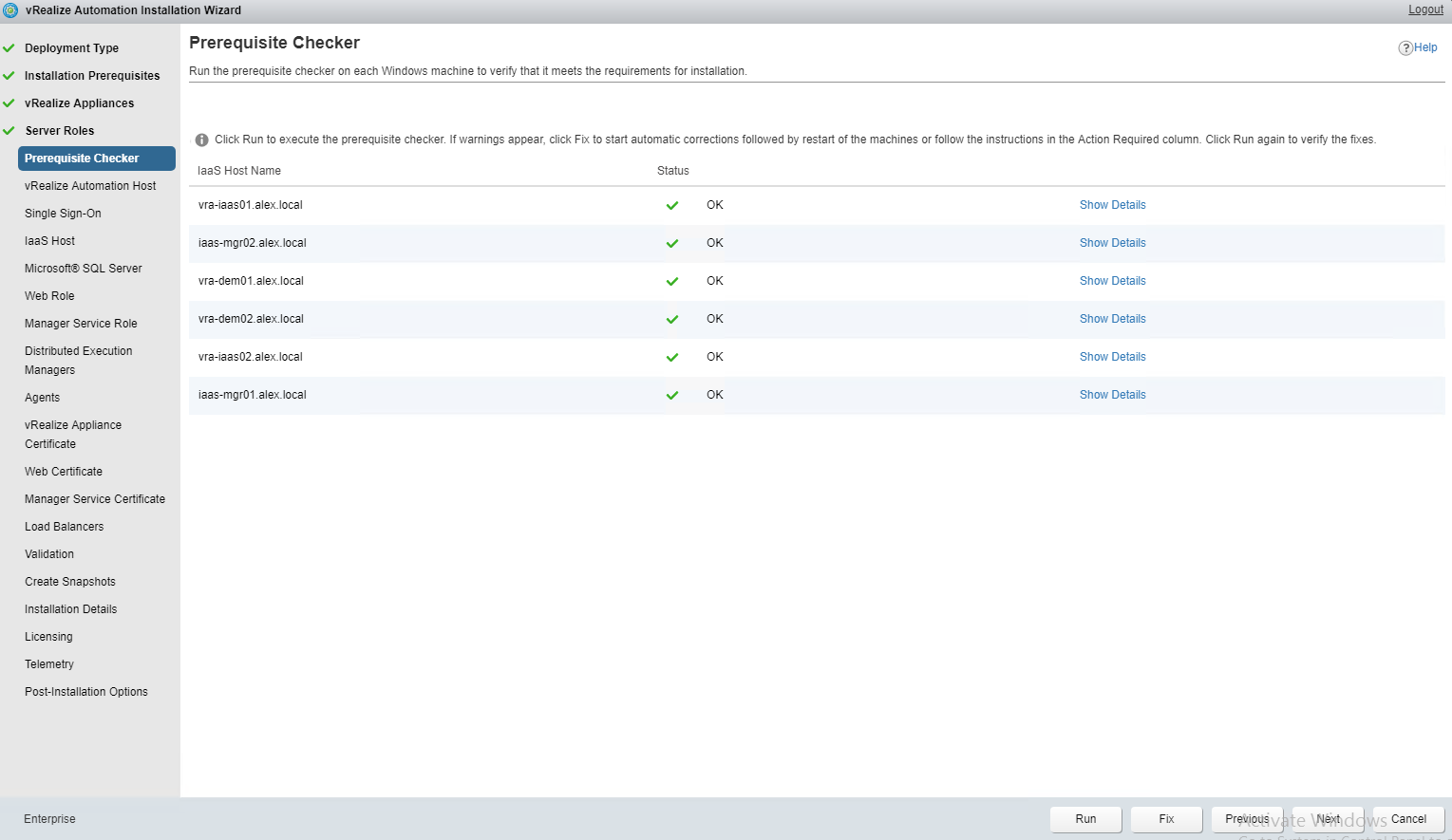Click the info icon beside the instructions
1452x840 pixels.
coord(201,140)
